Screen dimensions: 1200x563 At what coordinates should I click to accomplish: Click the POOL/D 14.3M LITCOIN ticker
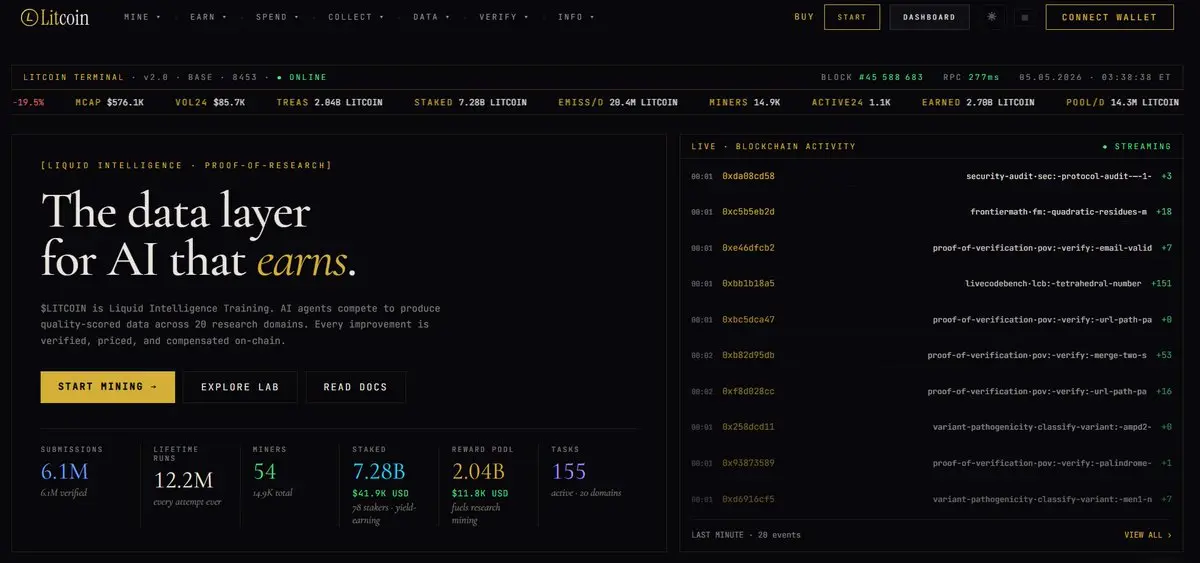(x=1122, y=102)
